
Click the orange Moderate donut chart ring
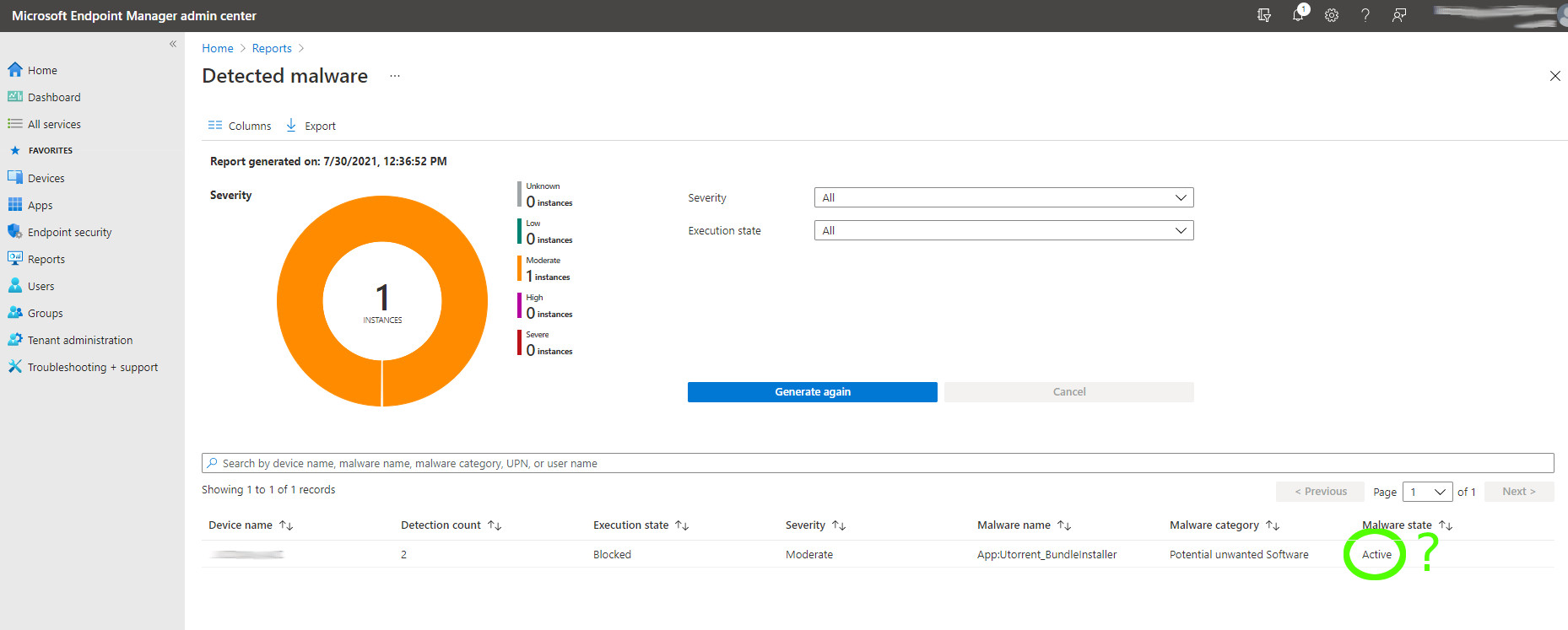click(x=301, y=301)
